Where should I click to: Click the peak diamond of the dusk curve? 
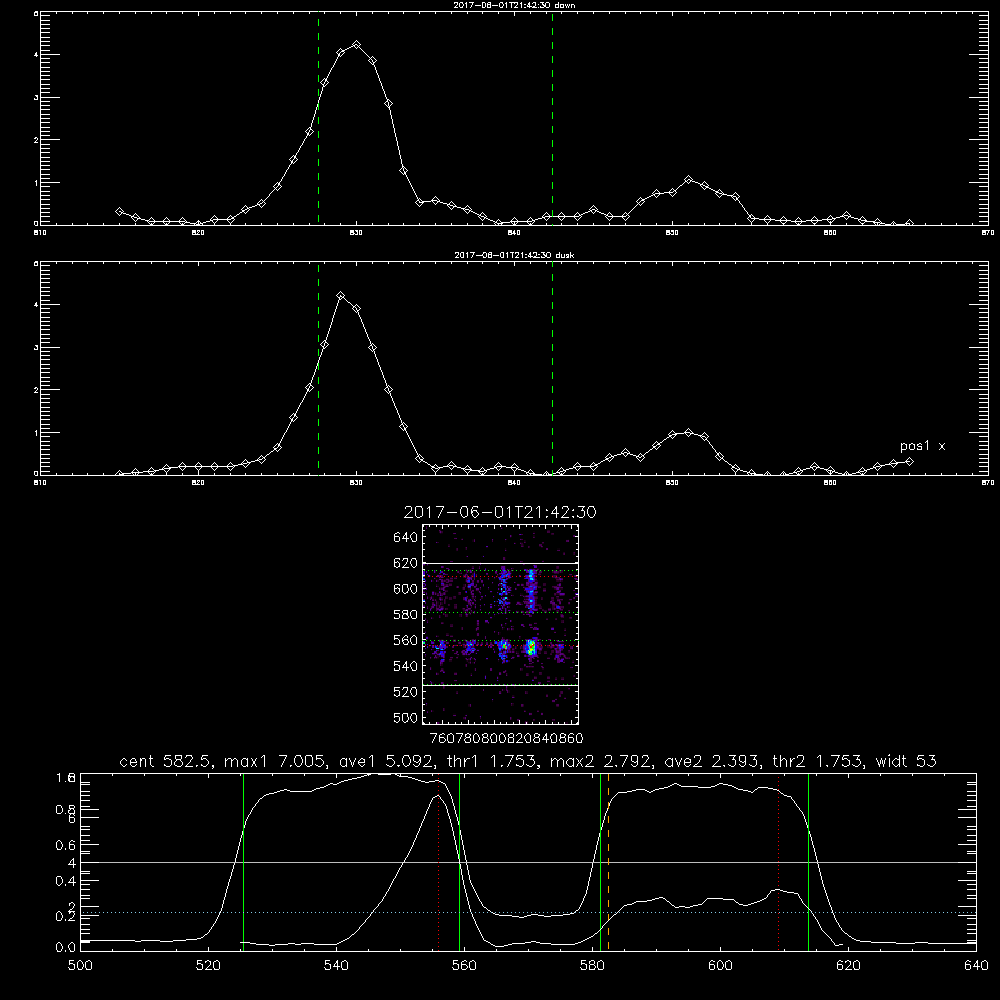tap(341, 295)
